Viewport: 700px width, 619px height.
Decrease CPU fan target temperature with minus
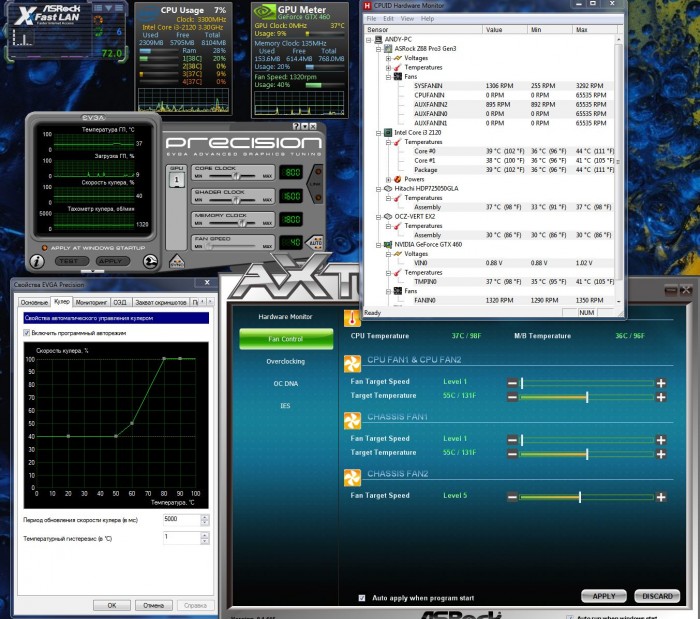pyautogui.click(x=512, y=397)
